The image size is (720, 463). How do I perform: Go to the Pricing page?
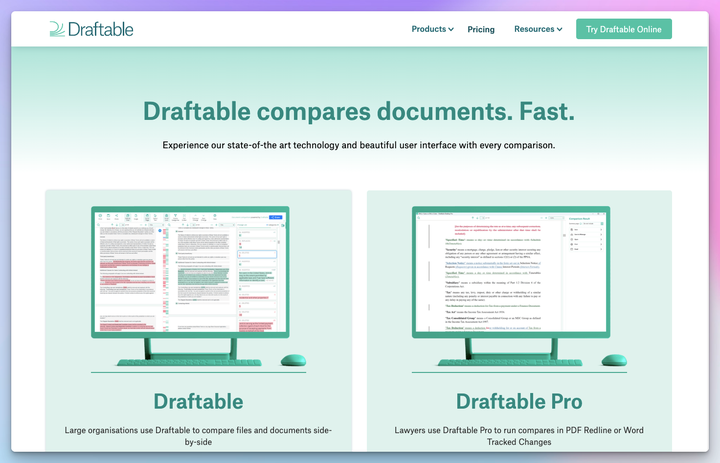[481, 29]
